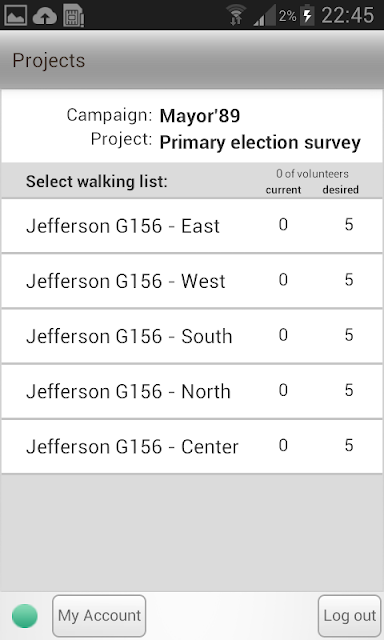This screenshot has height=640, width=384.
Task: Choose the Jefferson G156 - North list
Action: (192, 391)
